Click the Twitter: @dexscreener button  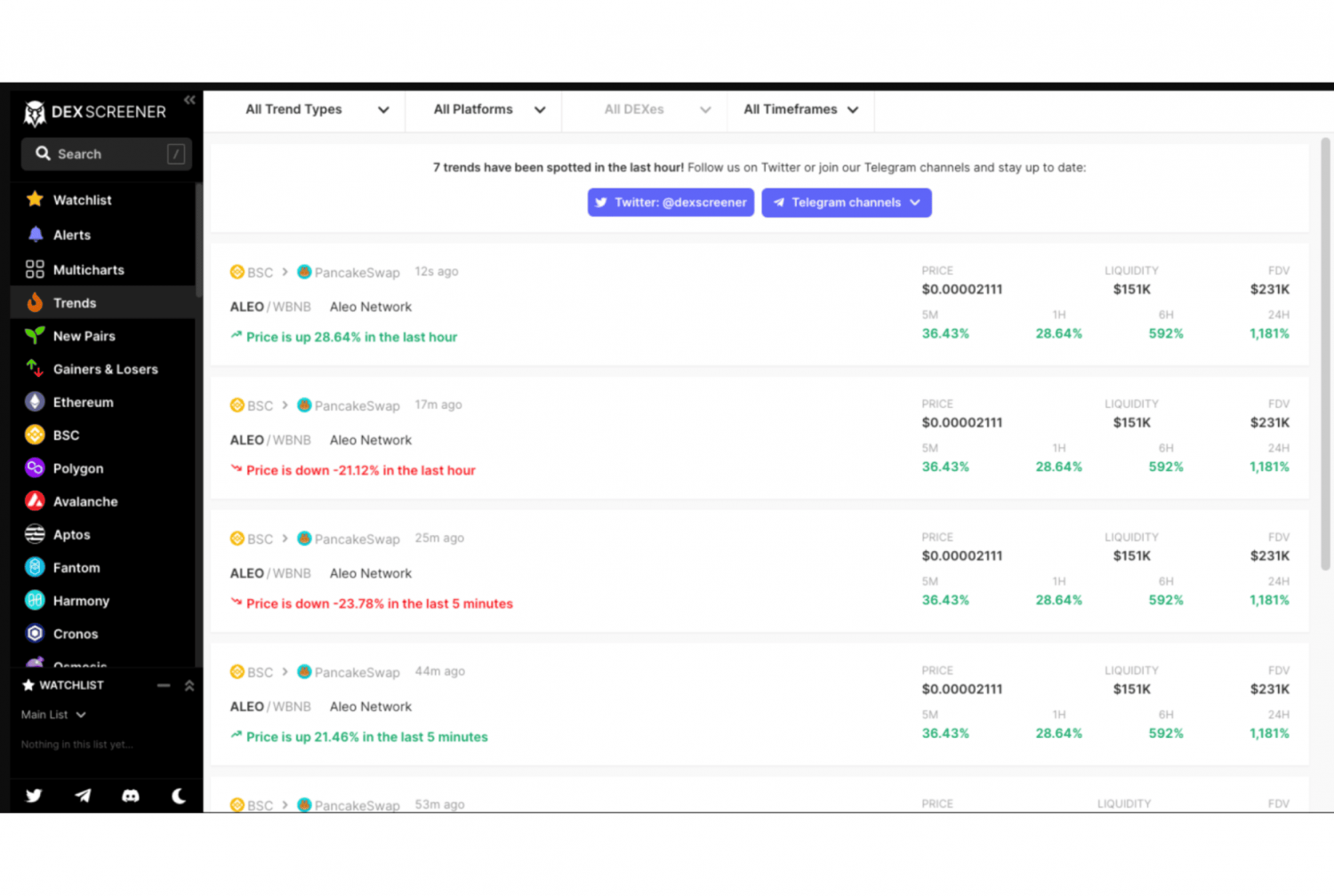671,203
